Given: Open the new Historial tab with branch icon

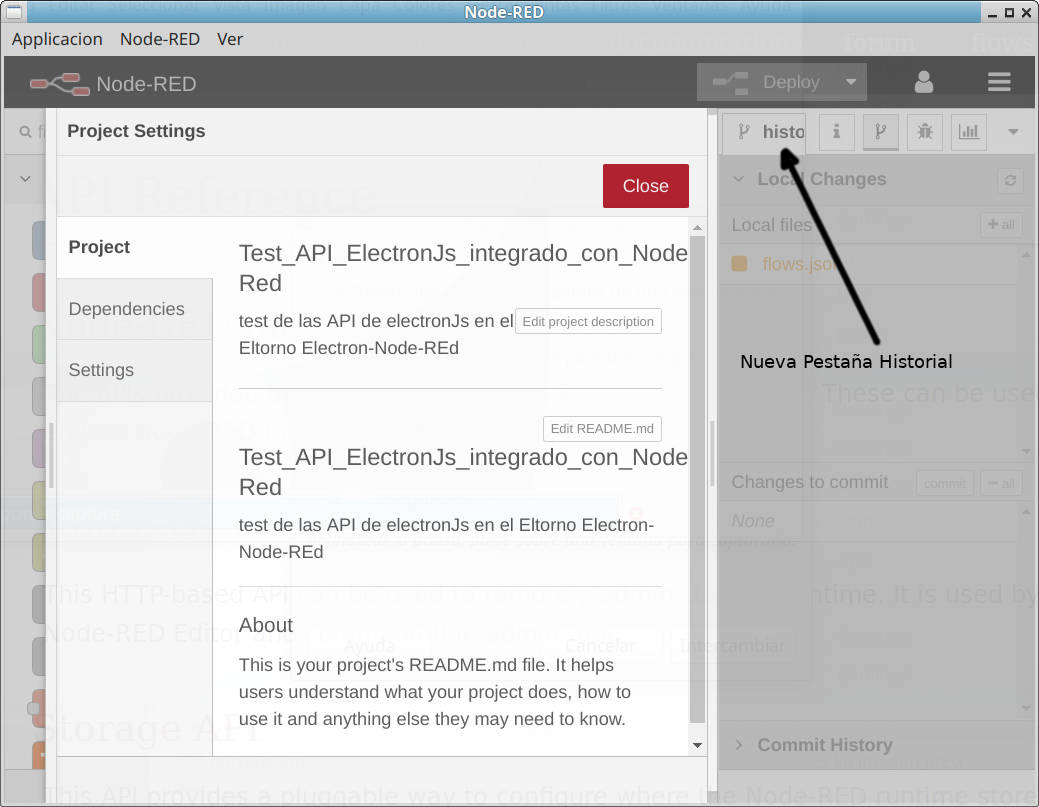Looking at the screenshot, I should tap(763, 131).
